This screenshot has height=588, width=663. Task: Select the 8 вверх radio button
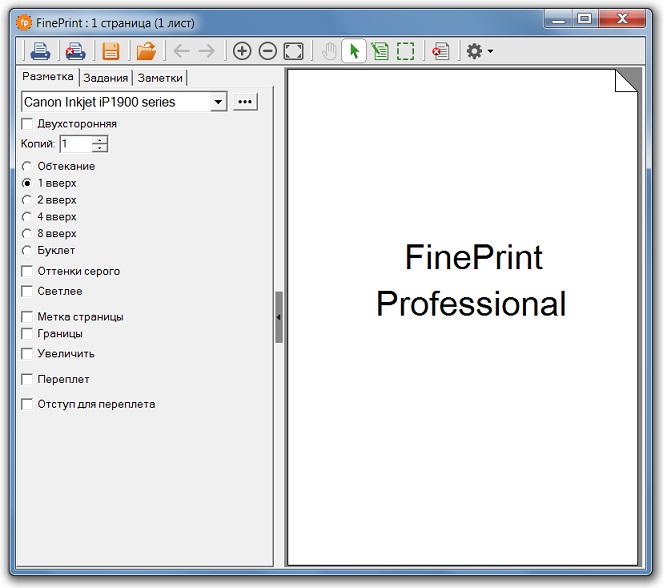pos(27,234)
